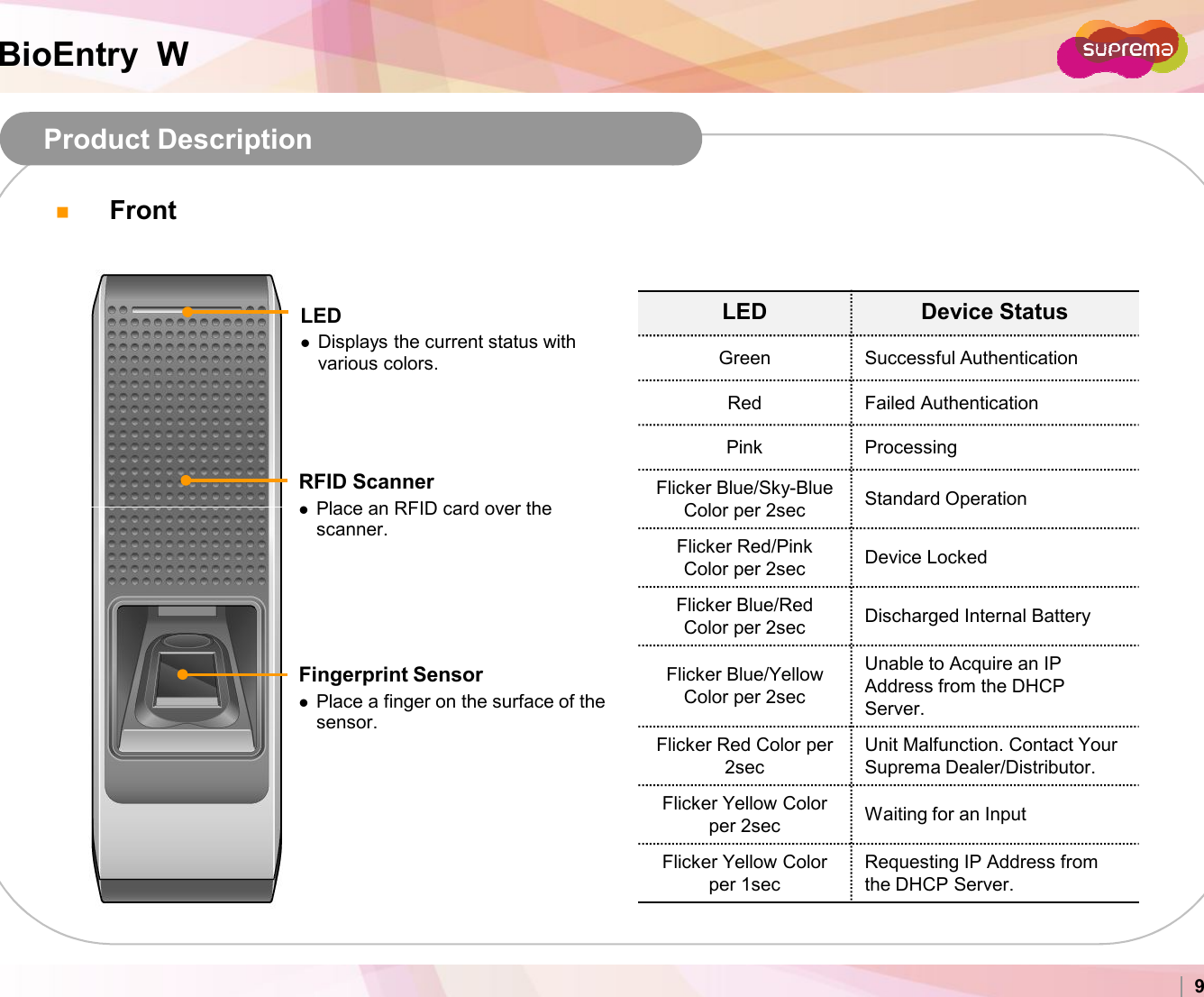Click the Flicker Yellow Color per 1sec cell
The width and height of the screenshot is (1204, 997).
744,873
